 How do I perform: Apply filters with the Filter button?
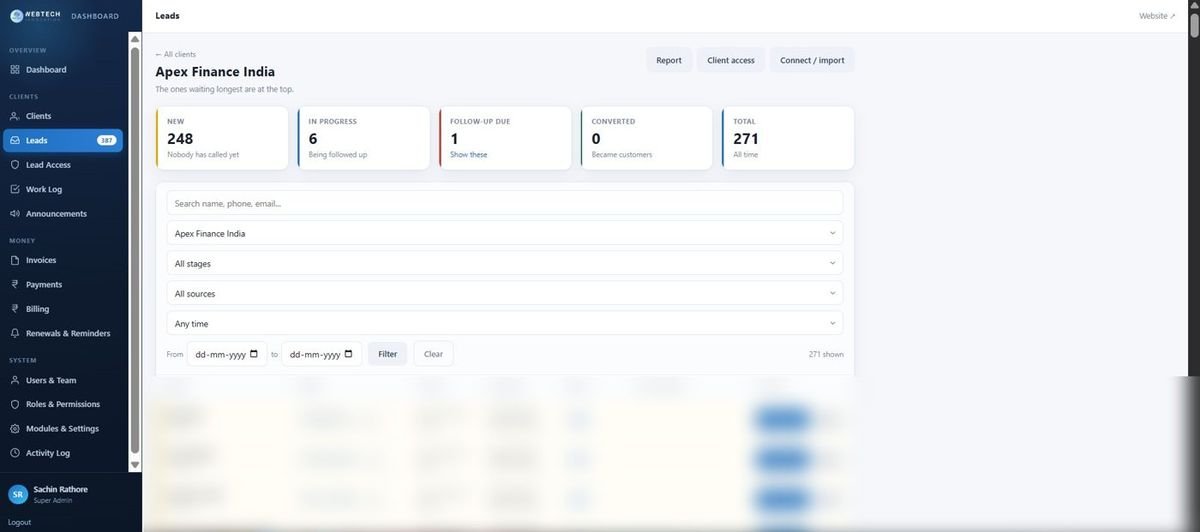(x=388, y=354)
